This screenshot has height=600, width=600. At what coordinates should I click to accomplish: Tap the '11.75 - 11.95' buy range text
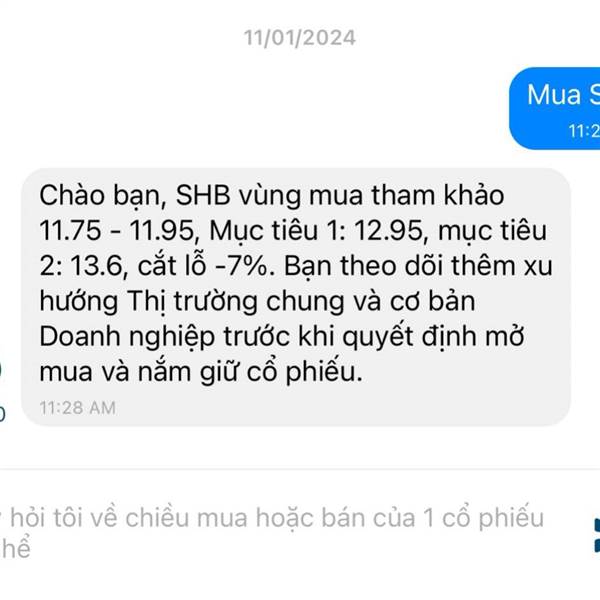click(117, 231)
